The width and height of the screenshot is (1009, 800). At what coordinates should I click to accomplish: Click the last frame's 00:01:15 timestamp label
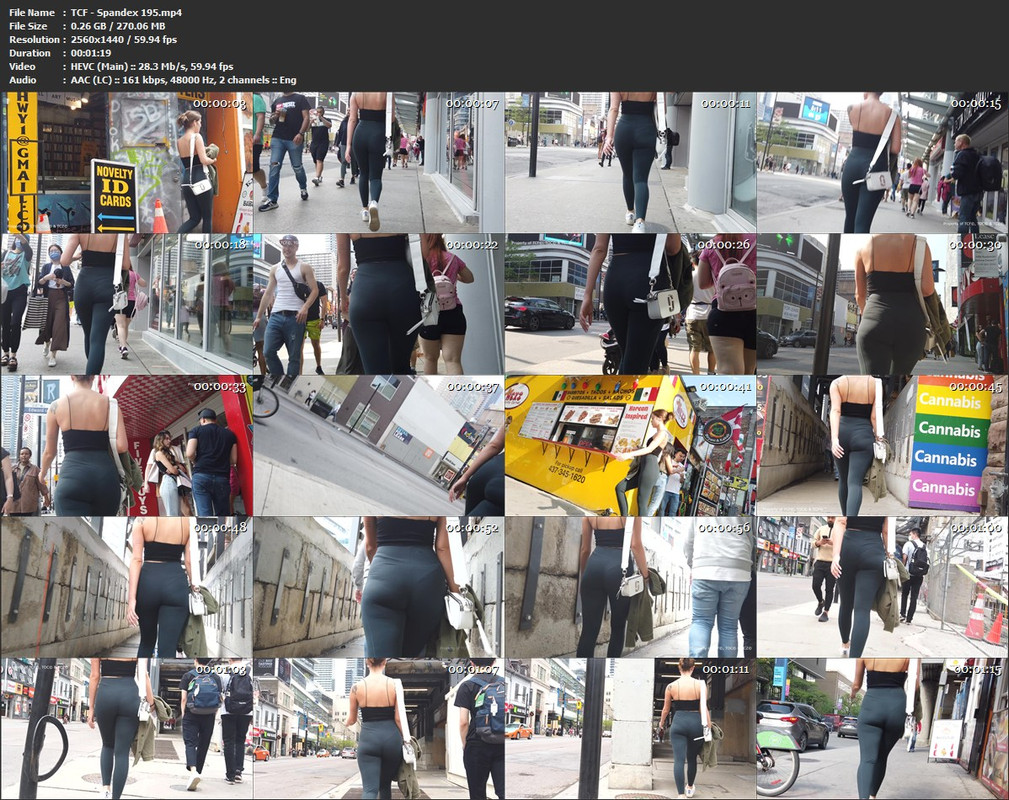click(x=976, y=668)
